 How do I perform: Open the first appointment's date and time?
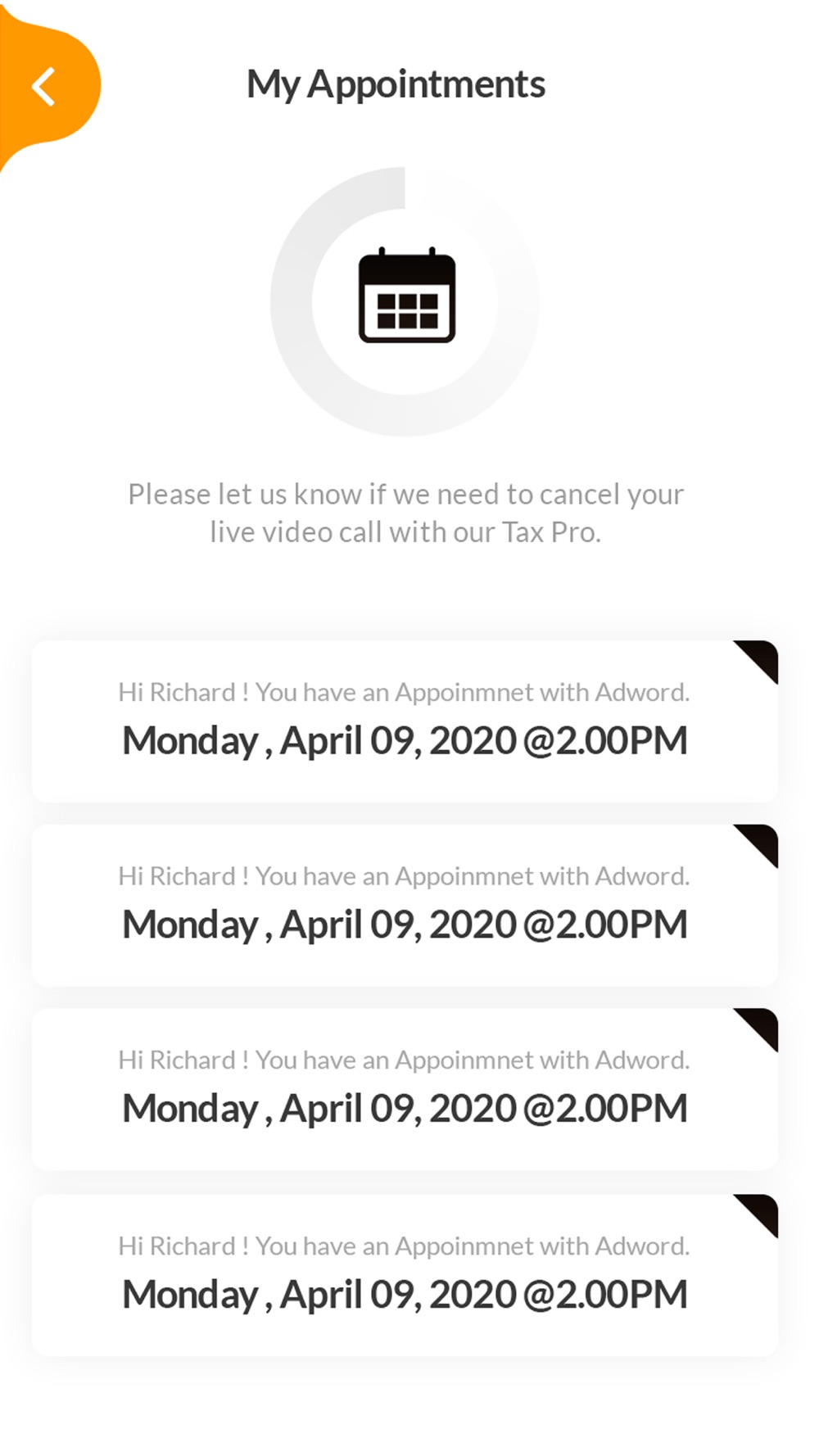pyautogui.click(x=405, y=741)
